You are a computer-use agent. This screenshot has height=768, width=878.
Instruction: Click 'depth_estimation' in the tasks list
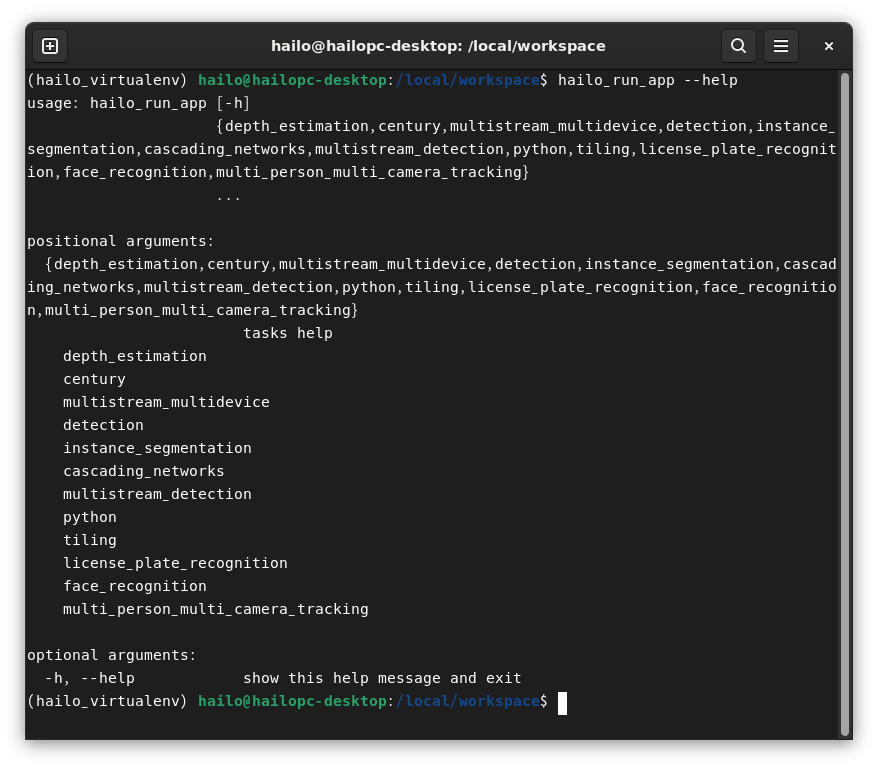coord(135,356)
